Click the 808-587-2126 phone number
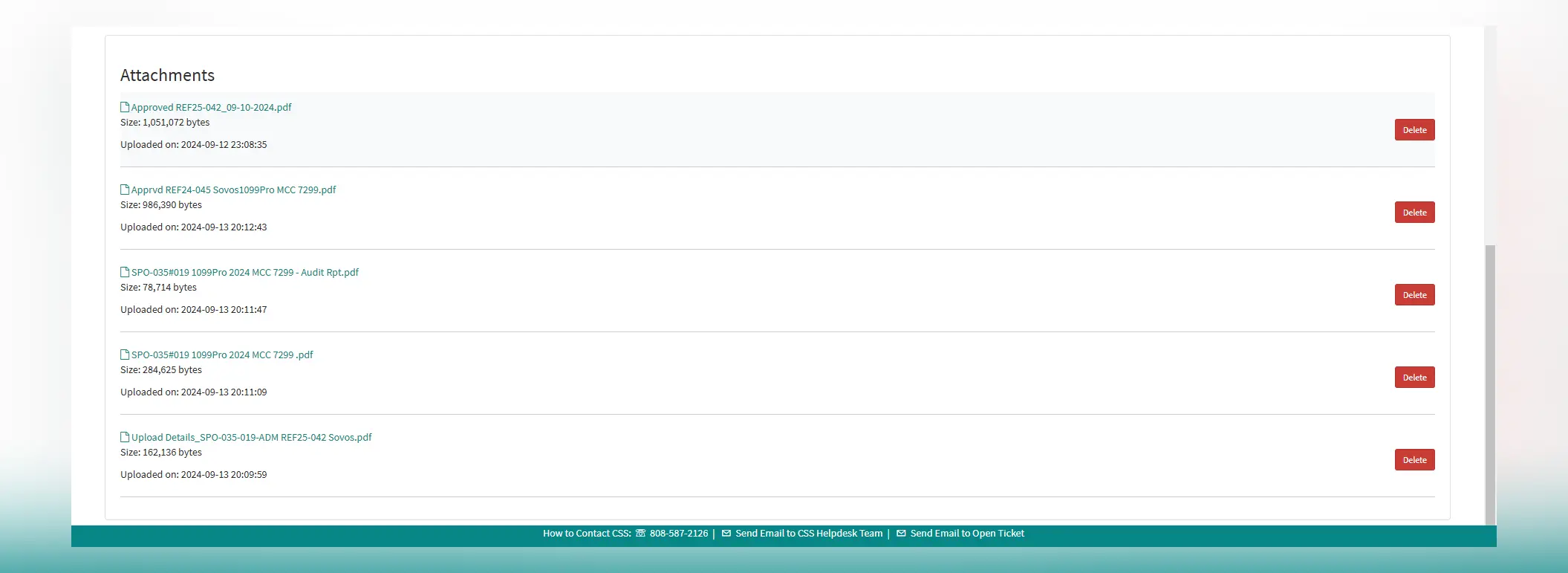Viewport: 1568px width, 573px height. [x=679, y=534]
